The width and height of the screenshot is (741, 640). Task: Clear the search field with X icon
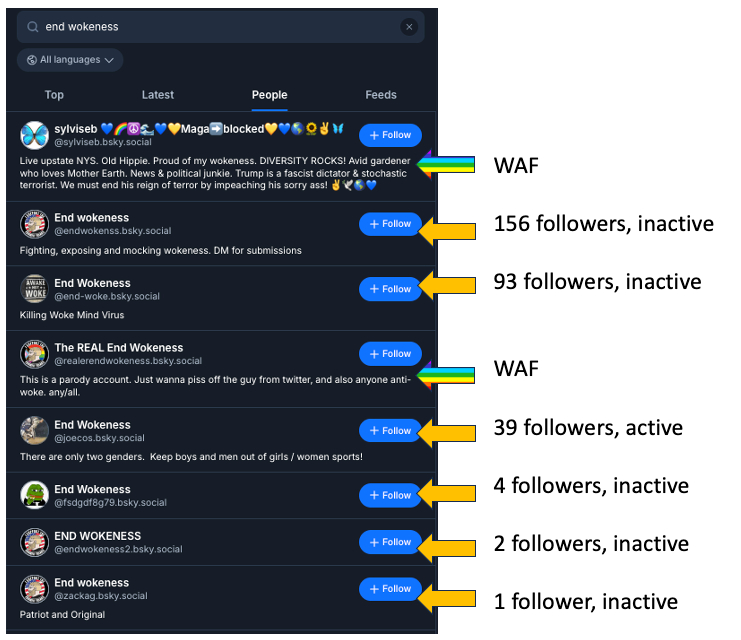point(408,28)
